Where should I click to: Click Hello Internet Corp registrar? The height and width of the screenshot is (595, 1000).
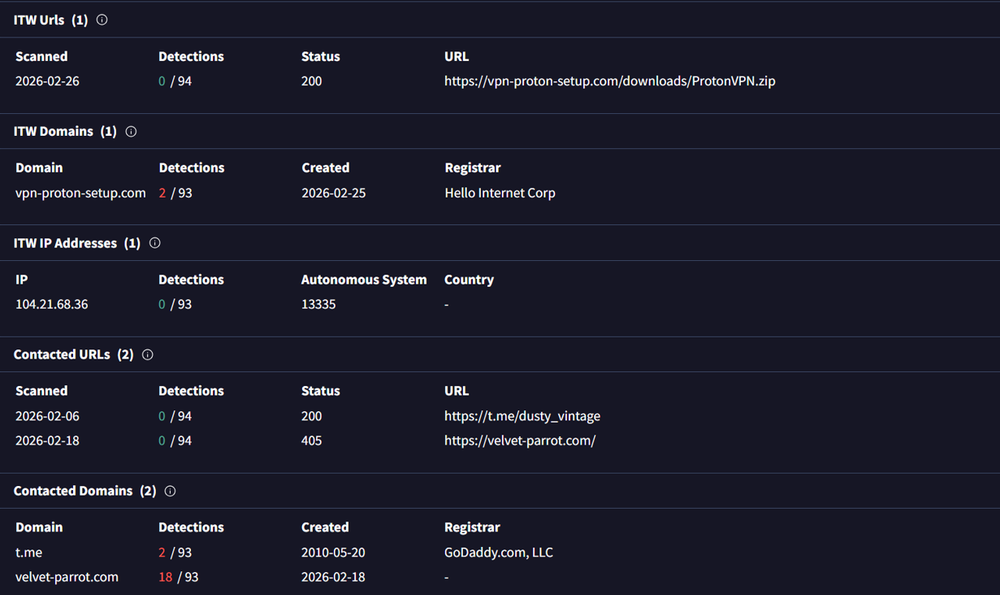point(499,193)
